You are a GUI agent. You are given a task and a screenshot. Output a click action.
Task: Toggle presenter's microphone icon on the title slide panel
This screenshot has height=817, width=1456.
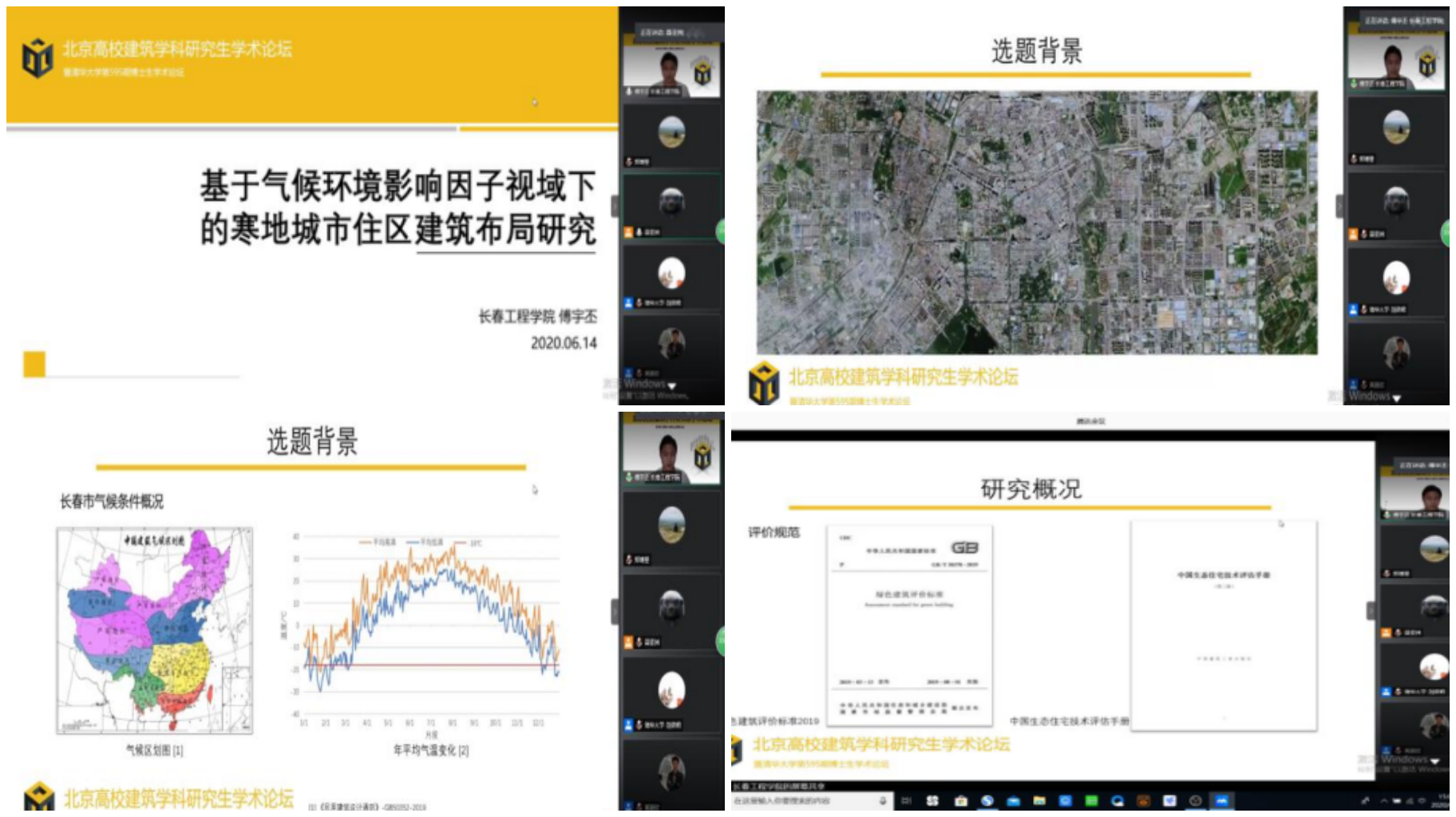pos(629,92)
